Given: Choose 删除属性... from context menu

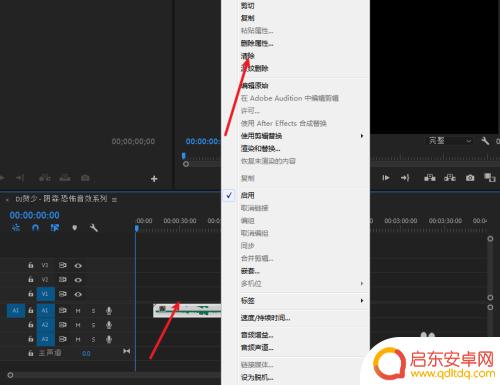Looking at the screenshot, I should (x=257, y=43).
